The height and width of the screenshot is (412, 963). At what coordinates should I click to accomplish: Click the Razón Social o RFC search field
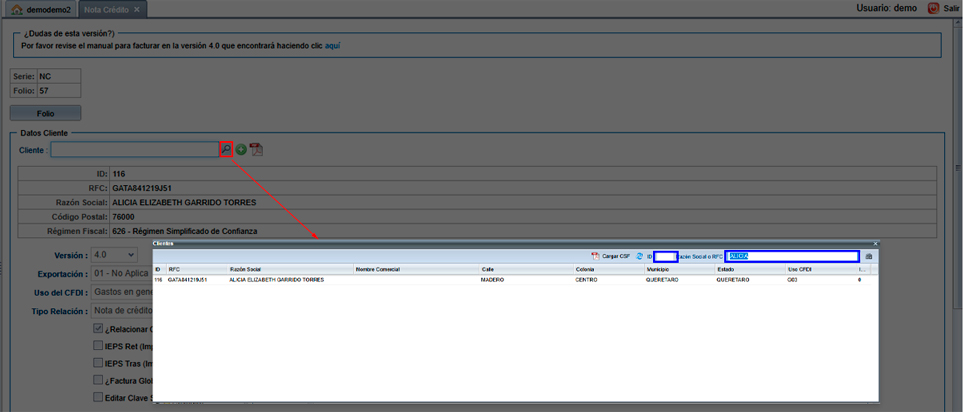792,256
